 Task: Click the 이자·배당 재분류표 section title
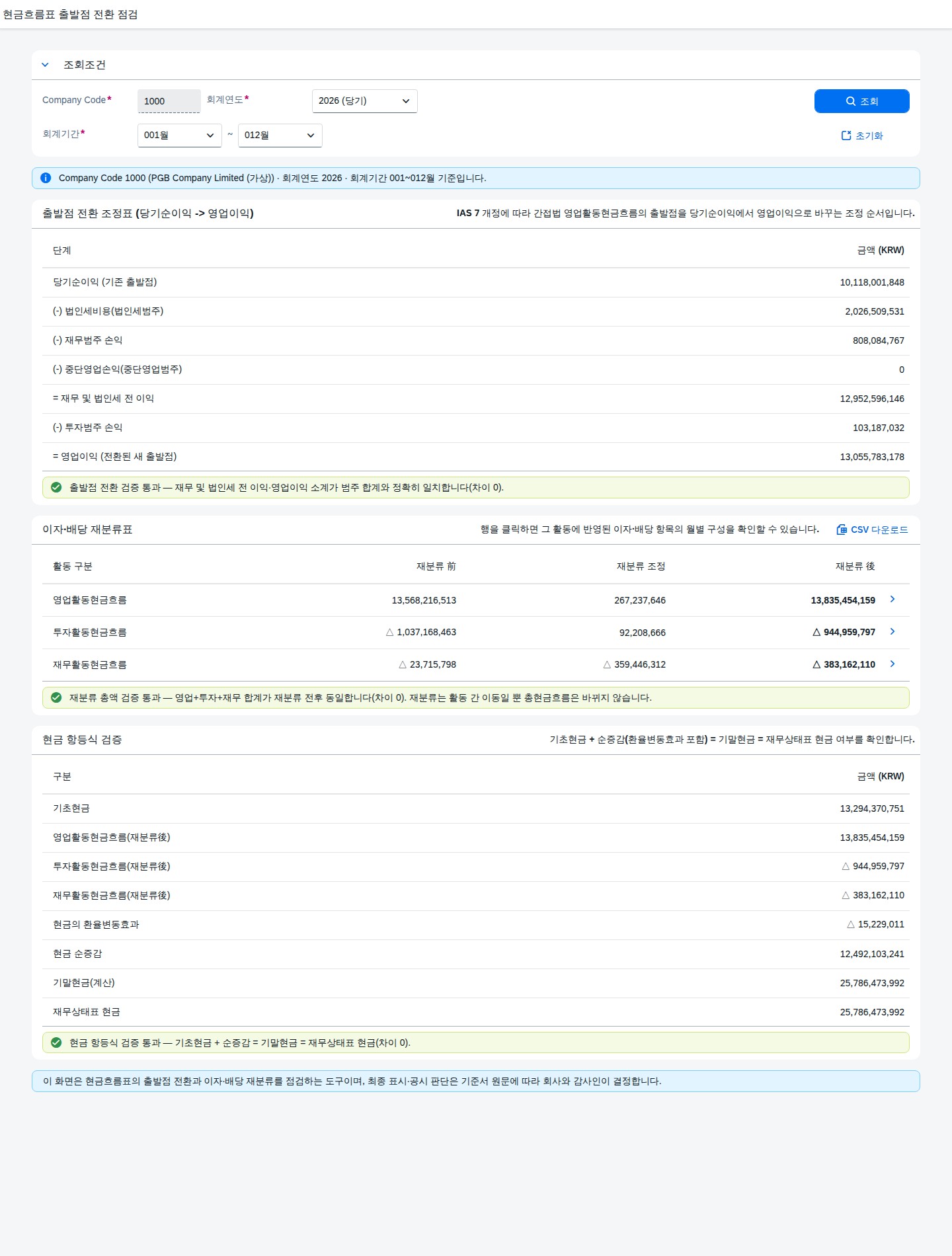click(x=87, y=530)
